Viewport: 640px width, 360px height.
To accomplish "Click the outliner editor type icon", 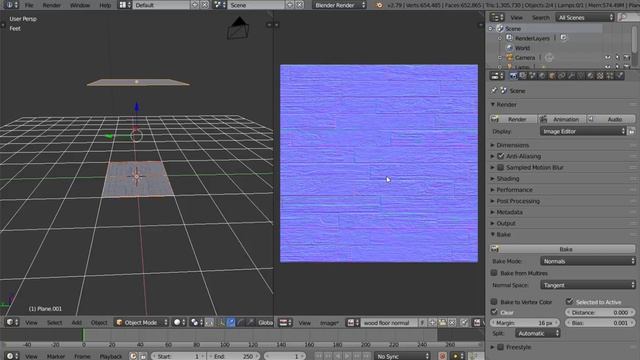I will click(x=497, y=18).
